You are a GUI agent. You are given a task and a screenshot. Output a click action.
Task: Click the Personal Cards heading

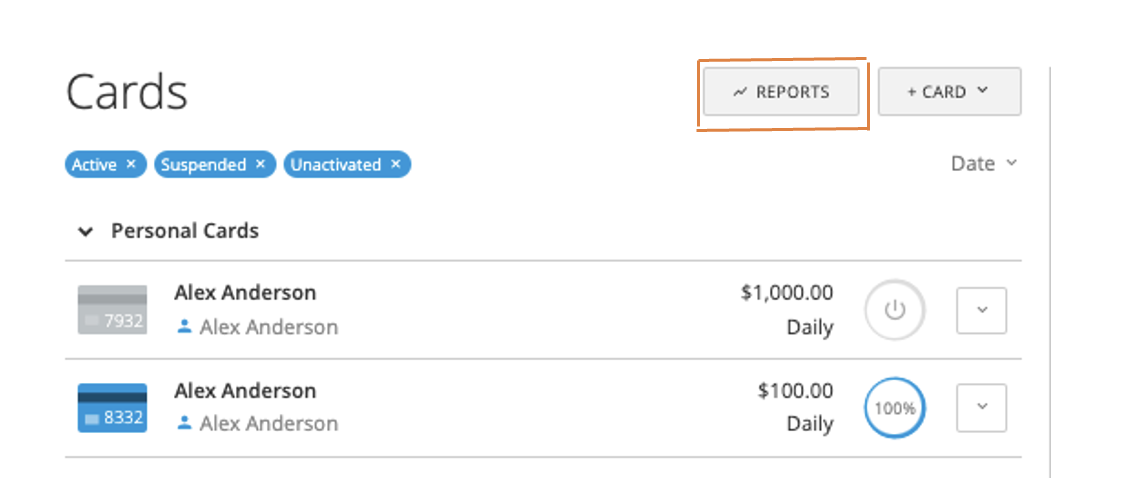click(185, 231)
